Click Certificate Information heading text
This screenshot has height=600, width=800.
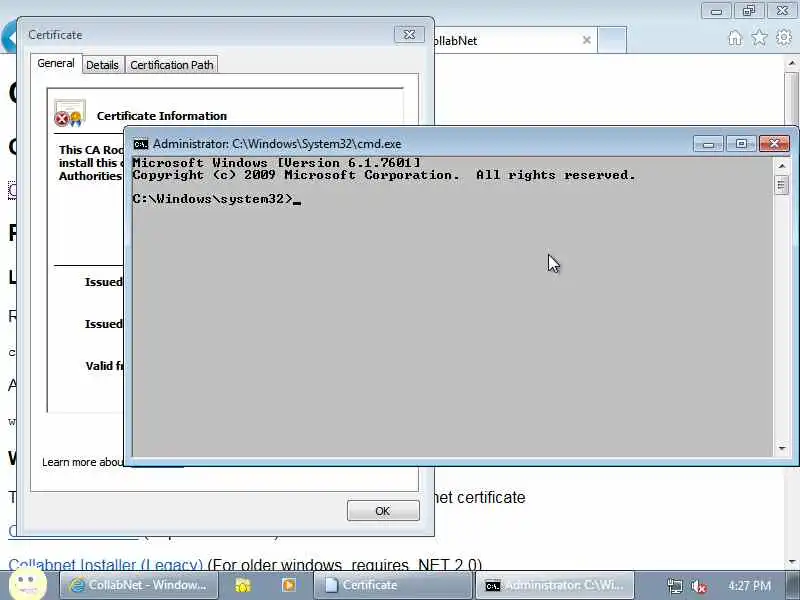tap(162, 116)
